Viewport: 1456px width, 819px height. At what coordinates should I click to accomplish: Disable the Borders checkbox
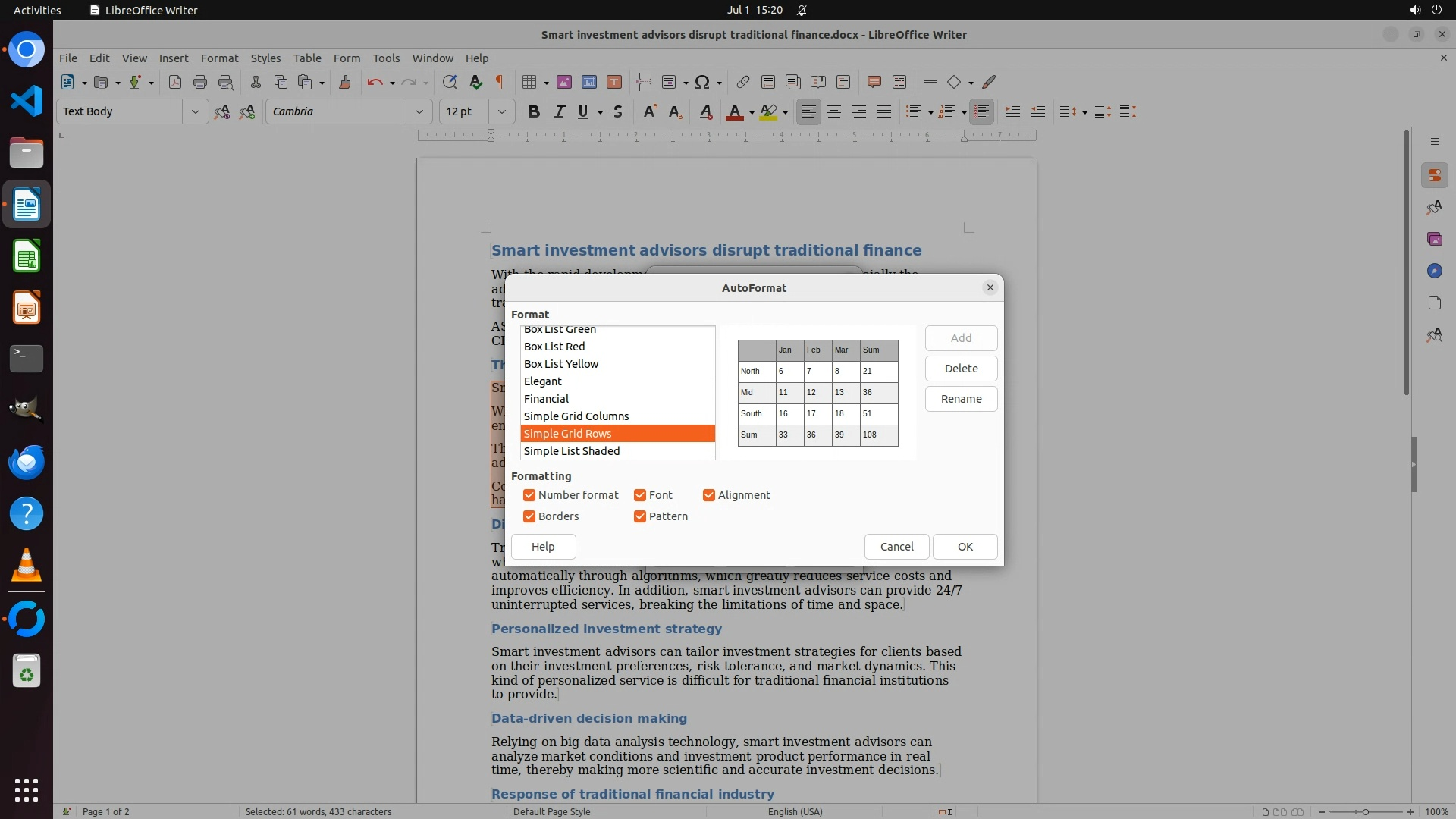tap(529, 516)
